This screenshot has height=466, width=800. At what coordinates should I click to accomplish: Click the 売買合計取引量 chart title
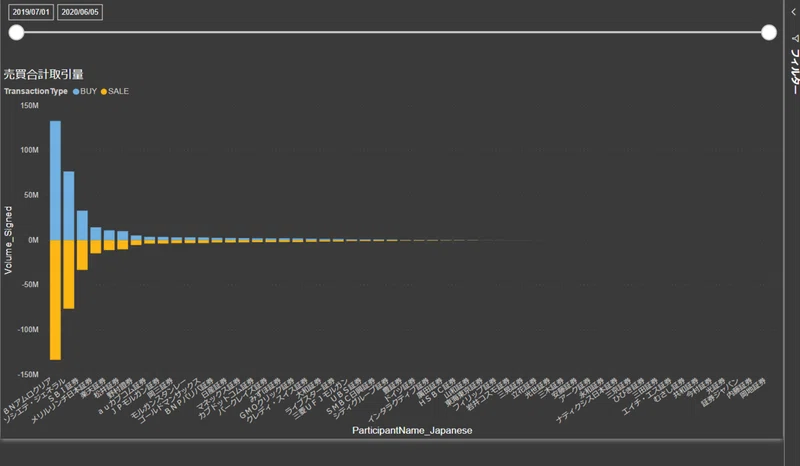point(43,74)
